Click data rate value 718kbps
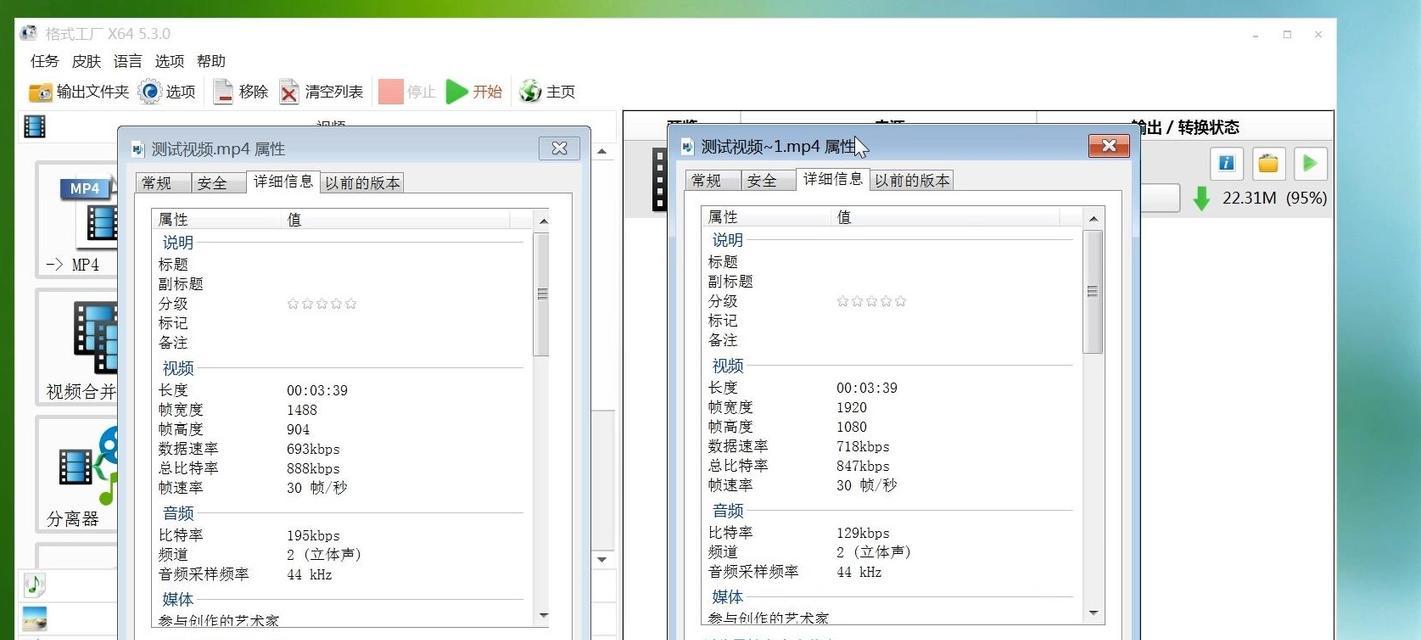This screenshot has width=1421, height=640. (x=863, y=446)
